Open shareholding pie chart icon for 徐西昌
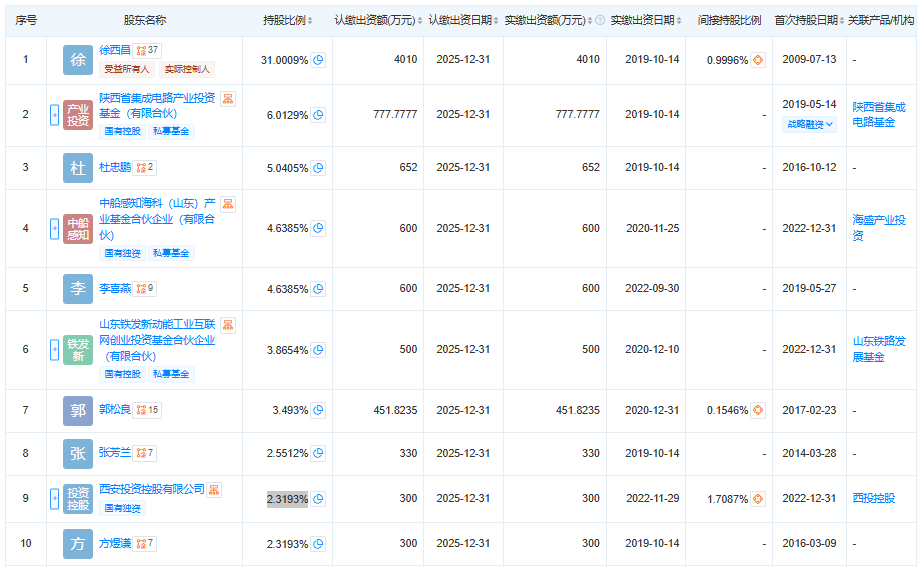The image size is (924, 567). (x=318, y=60)
